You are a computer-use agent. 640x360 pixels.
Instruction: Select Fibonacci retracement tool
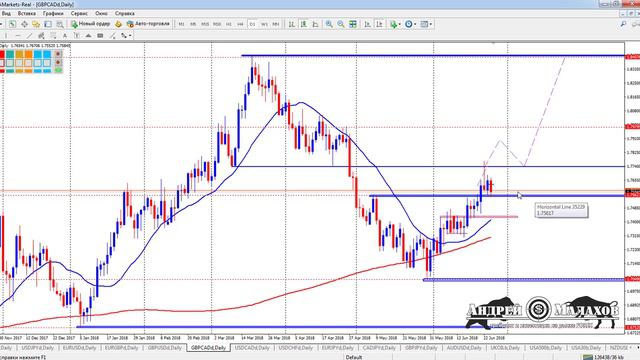pyautogui.click(x=53, y=36)
